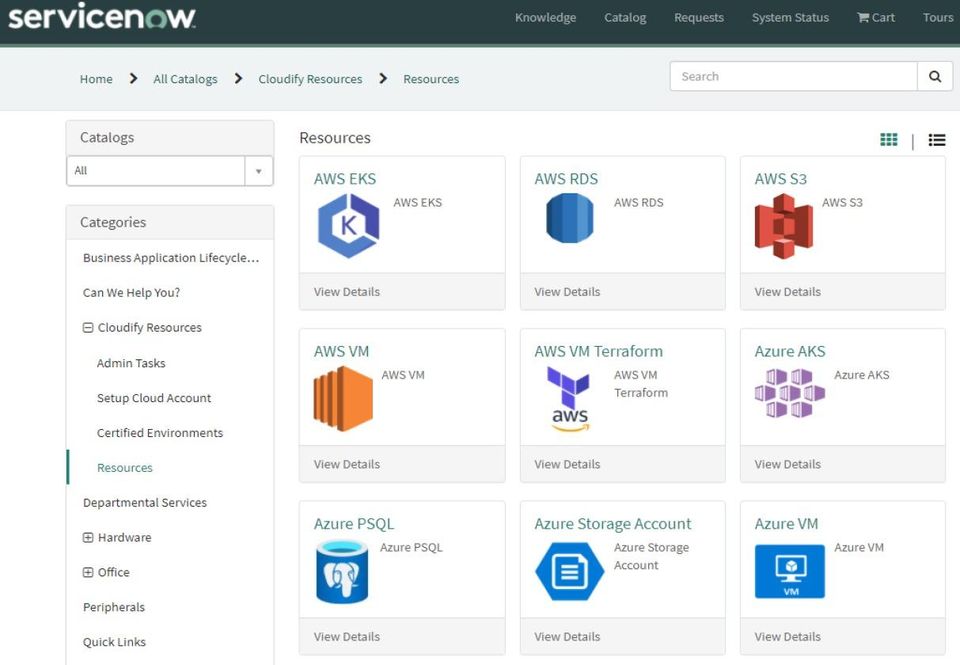The width and height of the screenshot is (960, 665).
Task: Open the AWS RDS title link
Action: 566,179
